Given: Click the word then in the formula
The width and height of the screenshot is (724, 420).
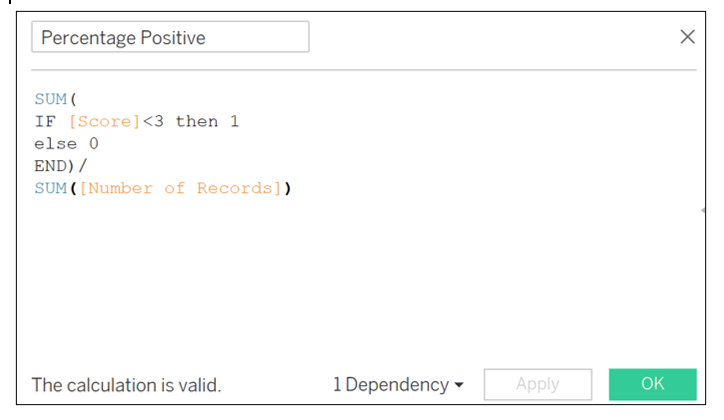Looking at the screenshot, I should (195, 121).
